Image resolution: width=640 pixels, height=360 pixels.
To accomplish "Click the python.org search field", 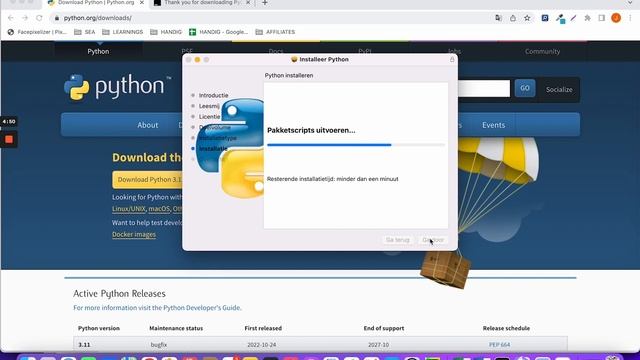I will point(483,89).
